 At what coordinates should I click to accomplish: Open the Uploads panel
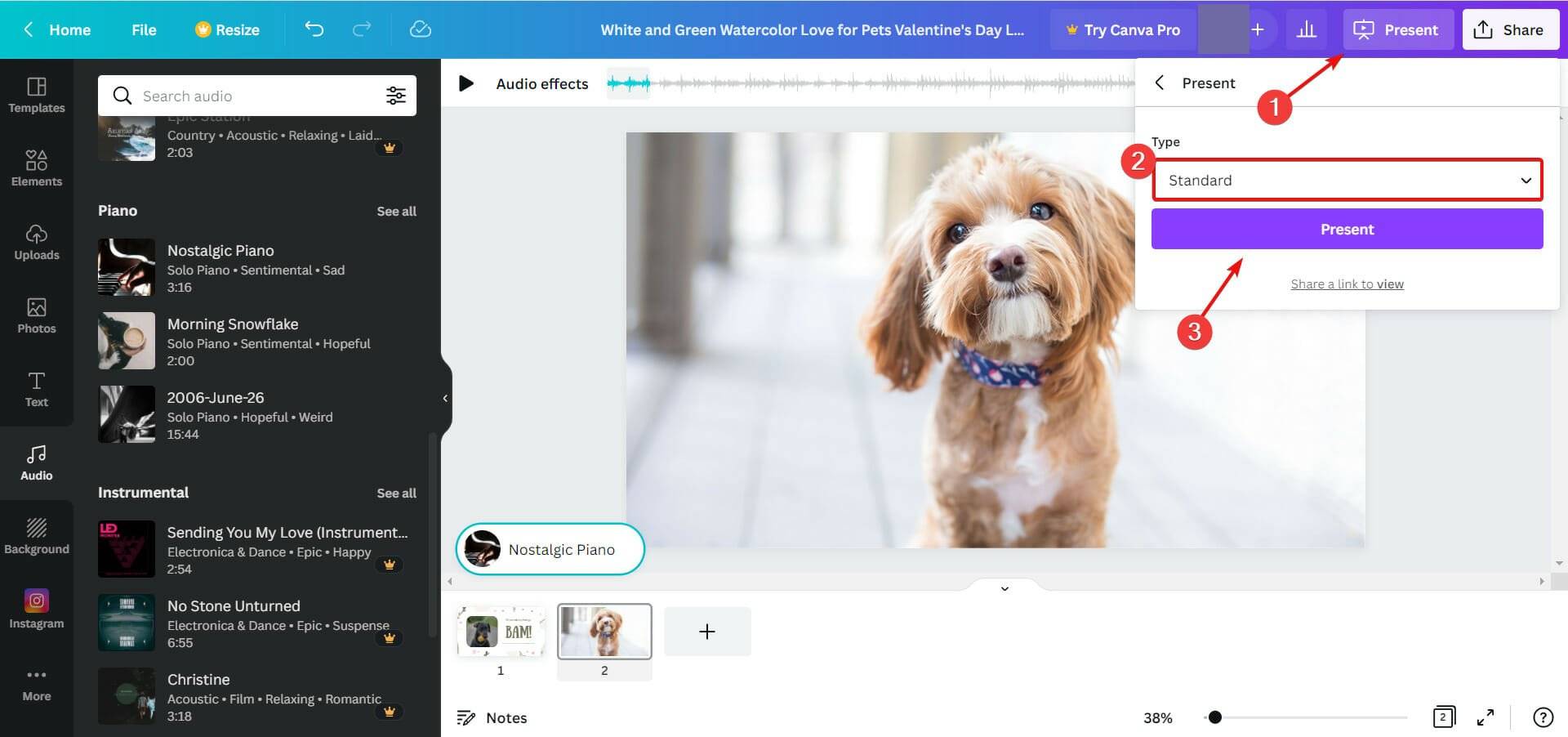click(36, 243)
